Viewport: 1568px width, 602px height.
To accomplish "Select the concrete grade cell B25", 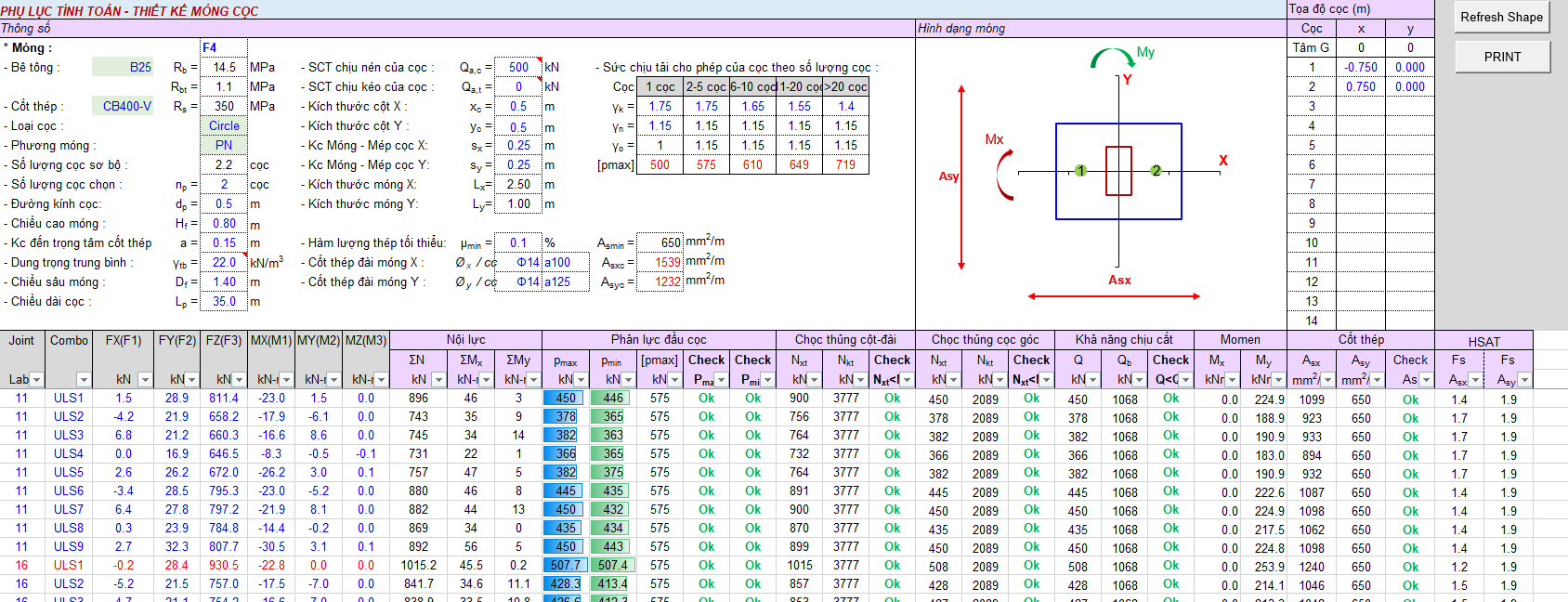I will (x=124, y=67).
